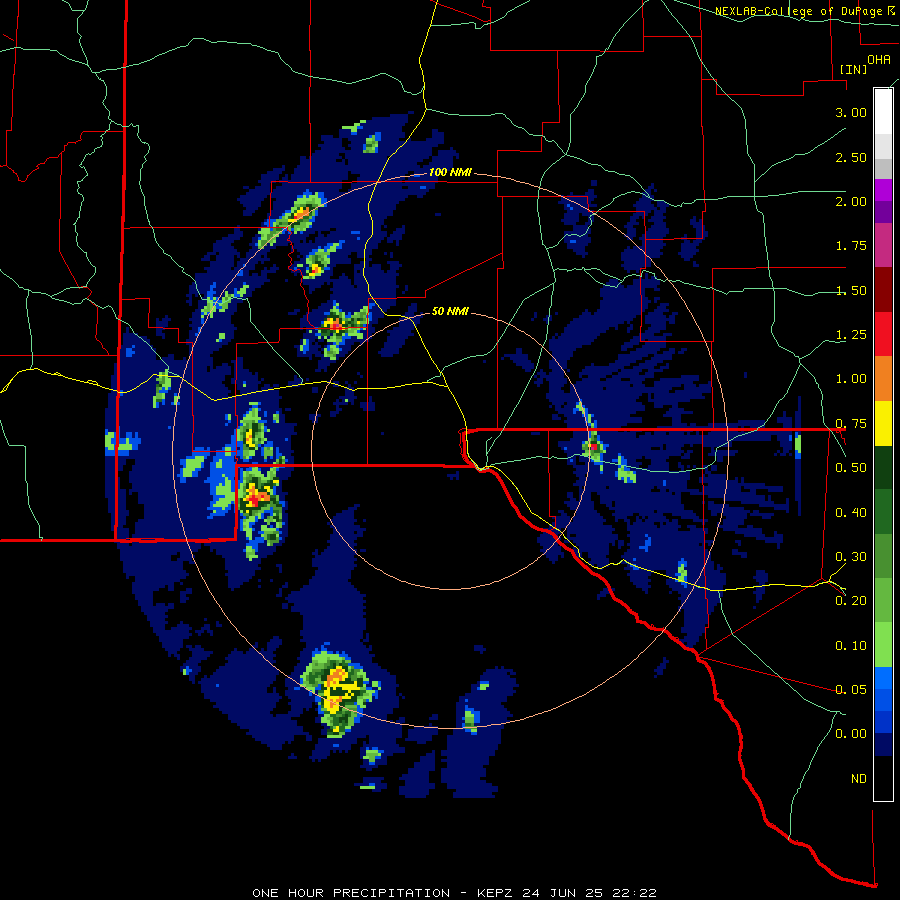Screen dimensions: 900x900
Task: Select the 3.00 legend value
Action: click(851, 112)
